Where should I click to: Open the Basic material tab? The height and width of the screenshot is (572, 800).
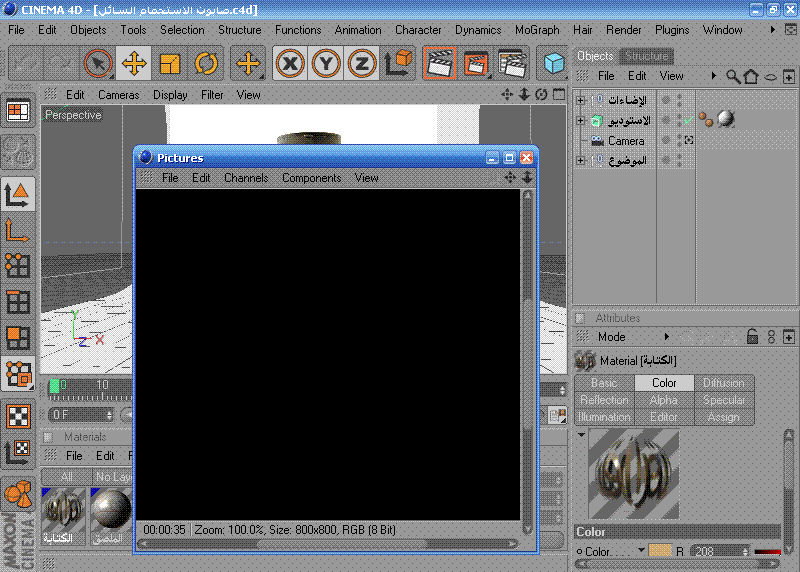pos(604,383)
